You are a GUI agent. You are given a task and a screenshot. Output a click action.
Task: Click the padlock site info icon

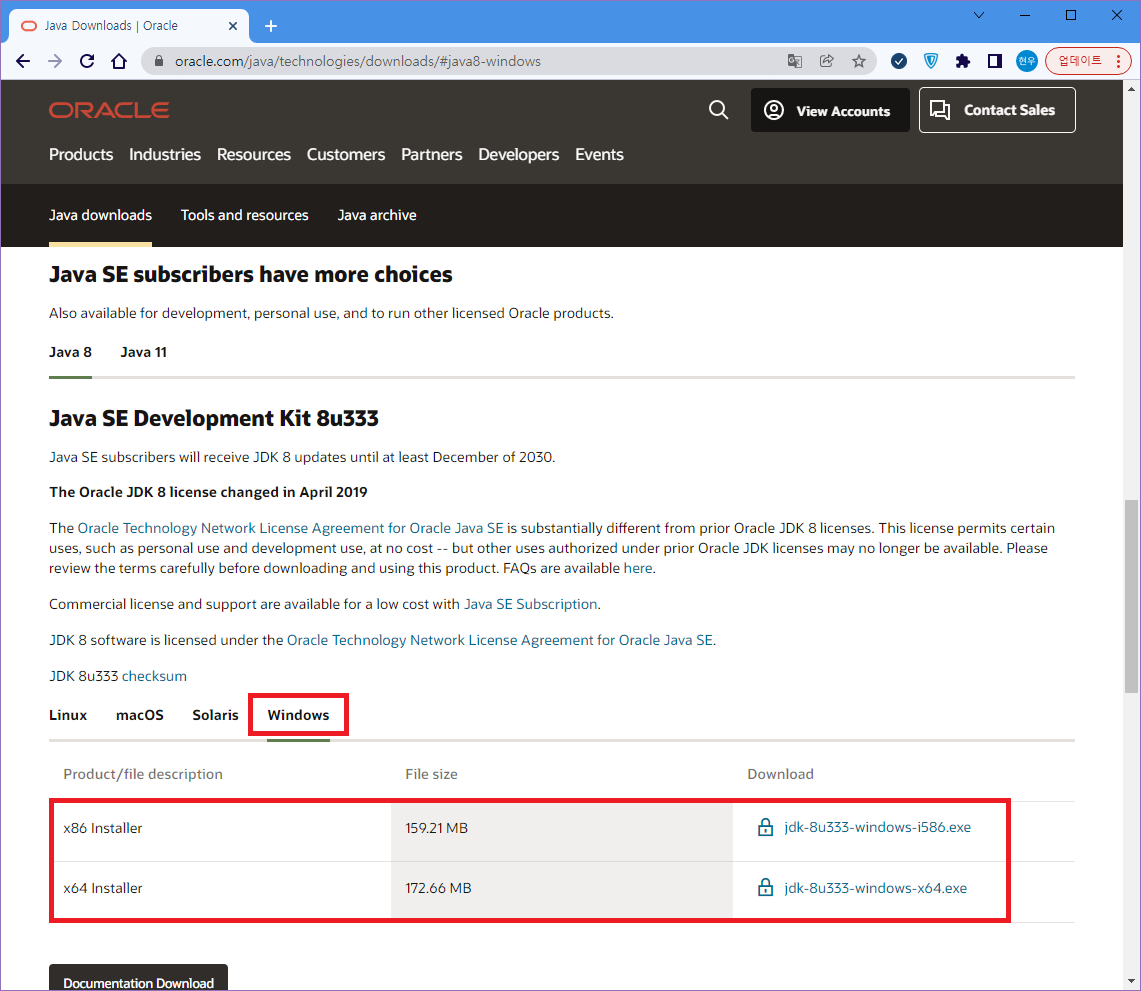(x=158, y=61)
